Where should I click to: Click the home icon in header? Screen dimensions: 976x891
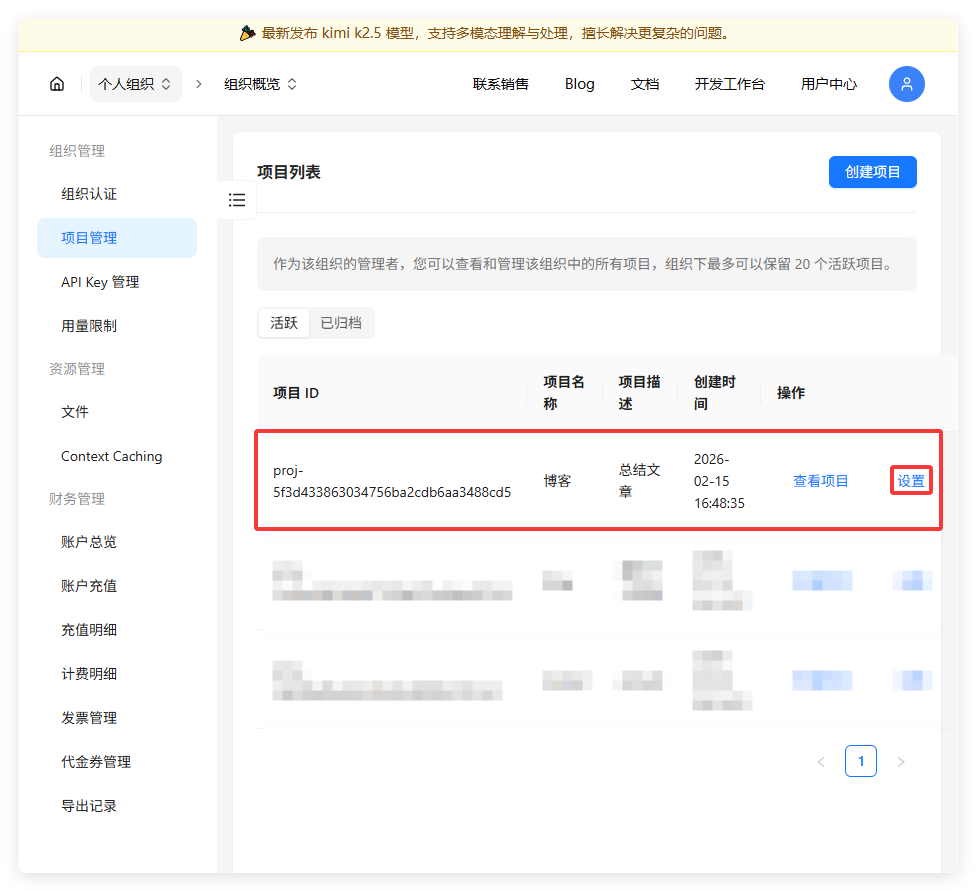pyautogui.click(x=57, y=84)
